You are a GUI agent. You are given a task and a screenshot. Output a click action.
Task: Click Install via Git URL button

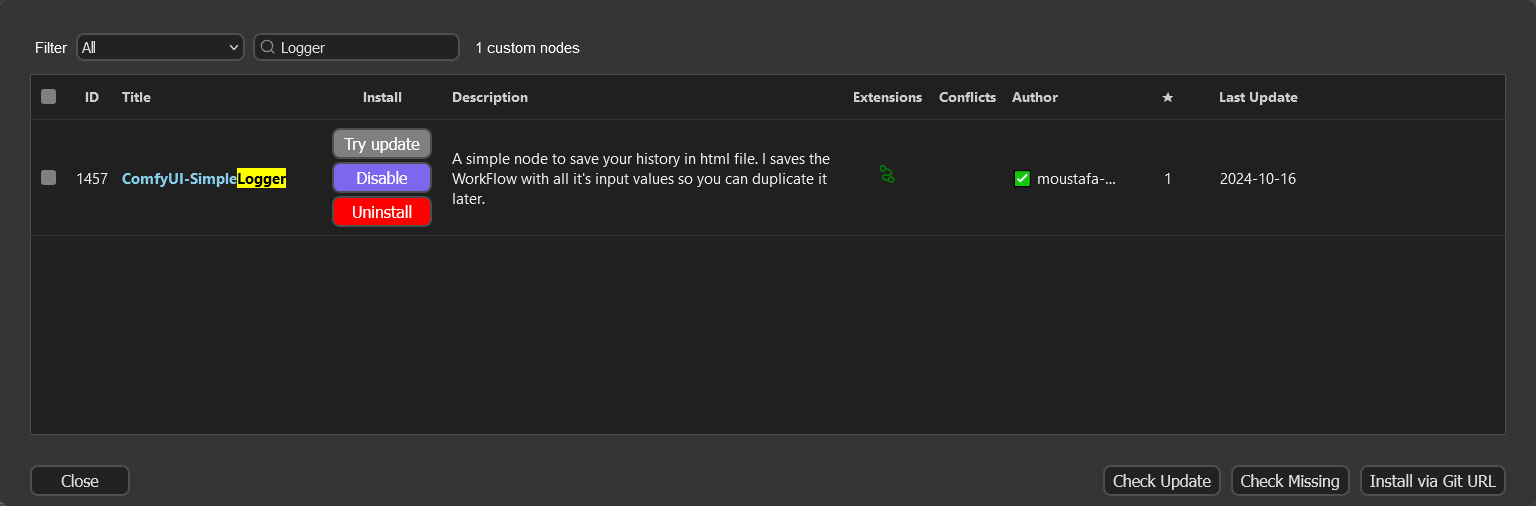click(1432, 481)
